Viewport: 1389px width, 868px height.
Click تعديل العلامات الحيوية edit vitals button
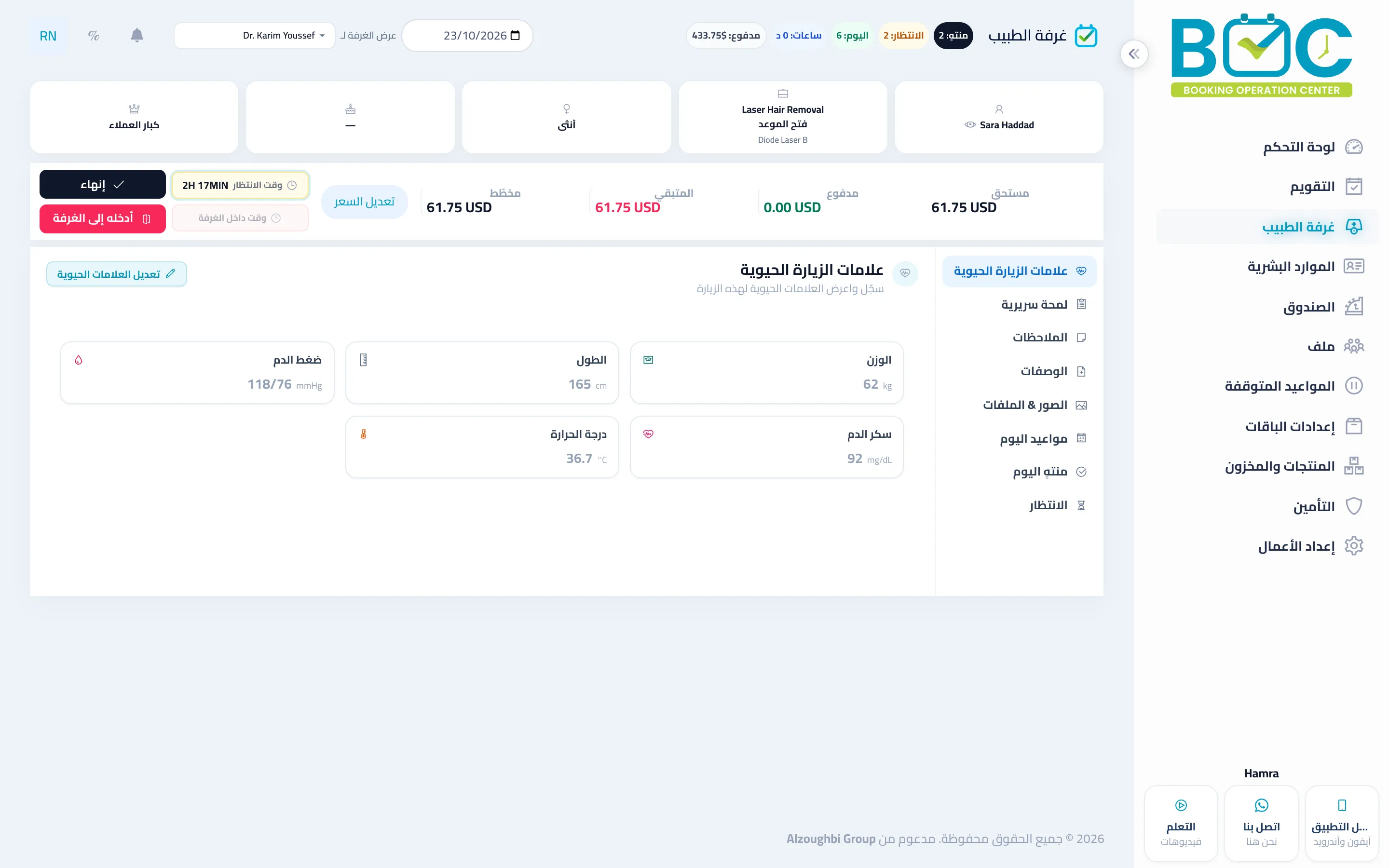117,274
